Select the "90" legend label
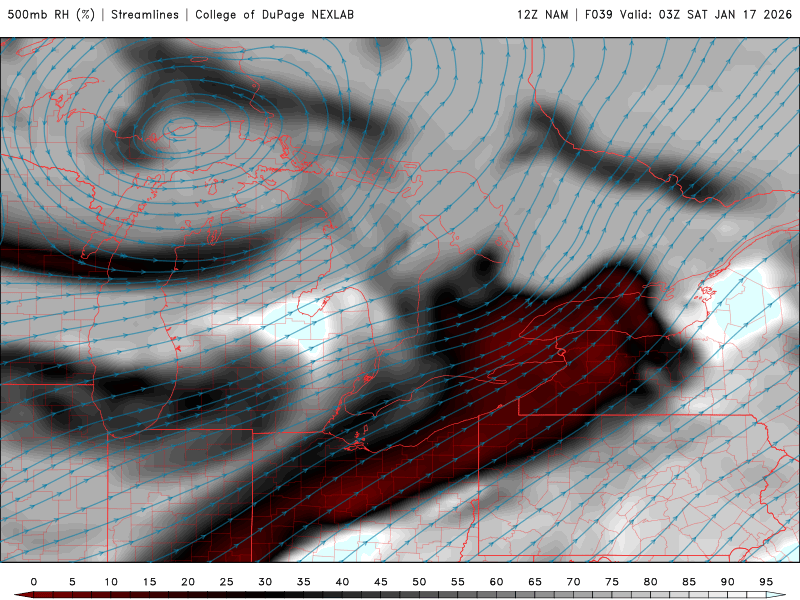 (x=727, y=582)
